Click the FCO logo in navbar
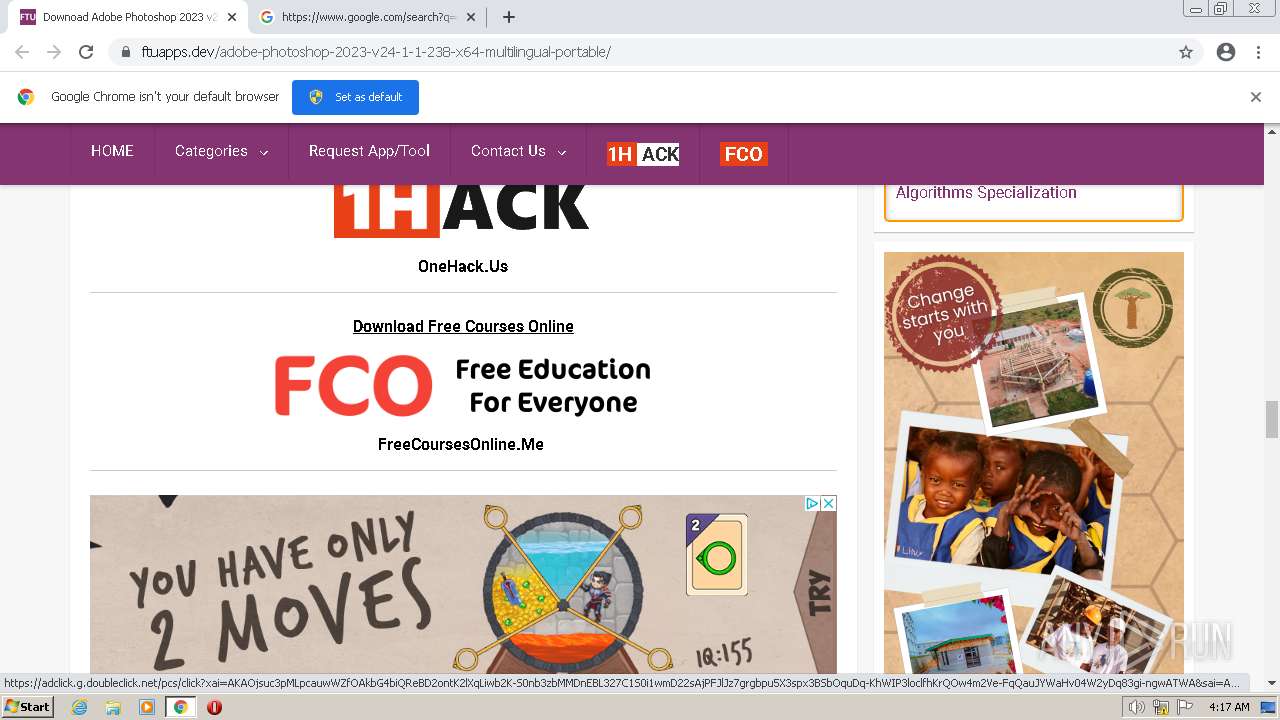The height and width of the screenshot is (720, 1280). coord(743,154)
